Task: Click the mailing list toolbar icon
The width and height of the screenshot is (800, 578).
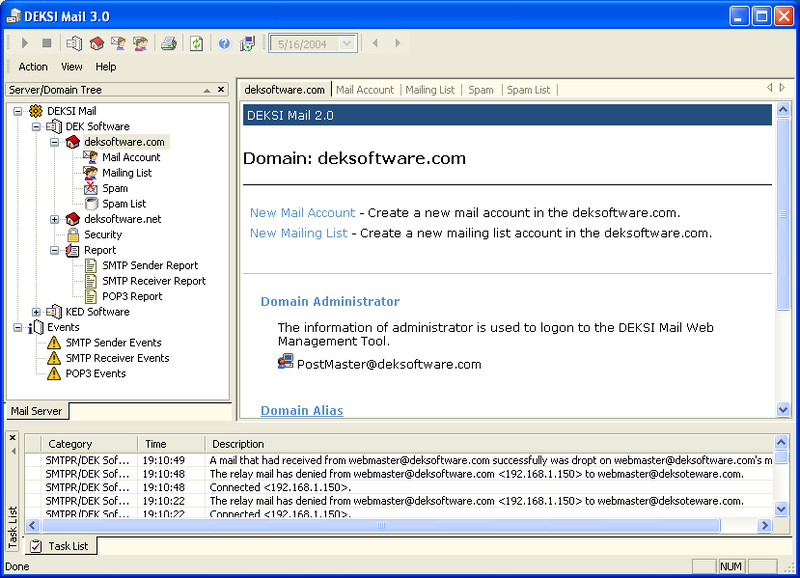Action: 140,43
